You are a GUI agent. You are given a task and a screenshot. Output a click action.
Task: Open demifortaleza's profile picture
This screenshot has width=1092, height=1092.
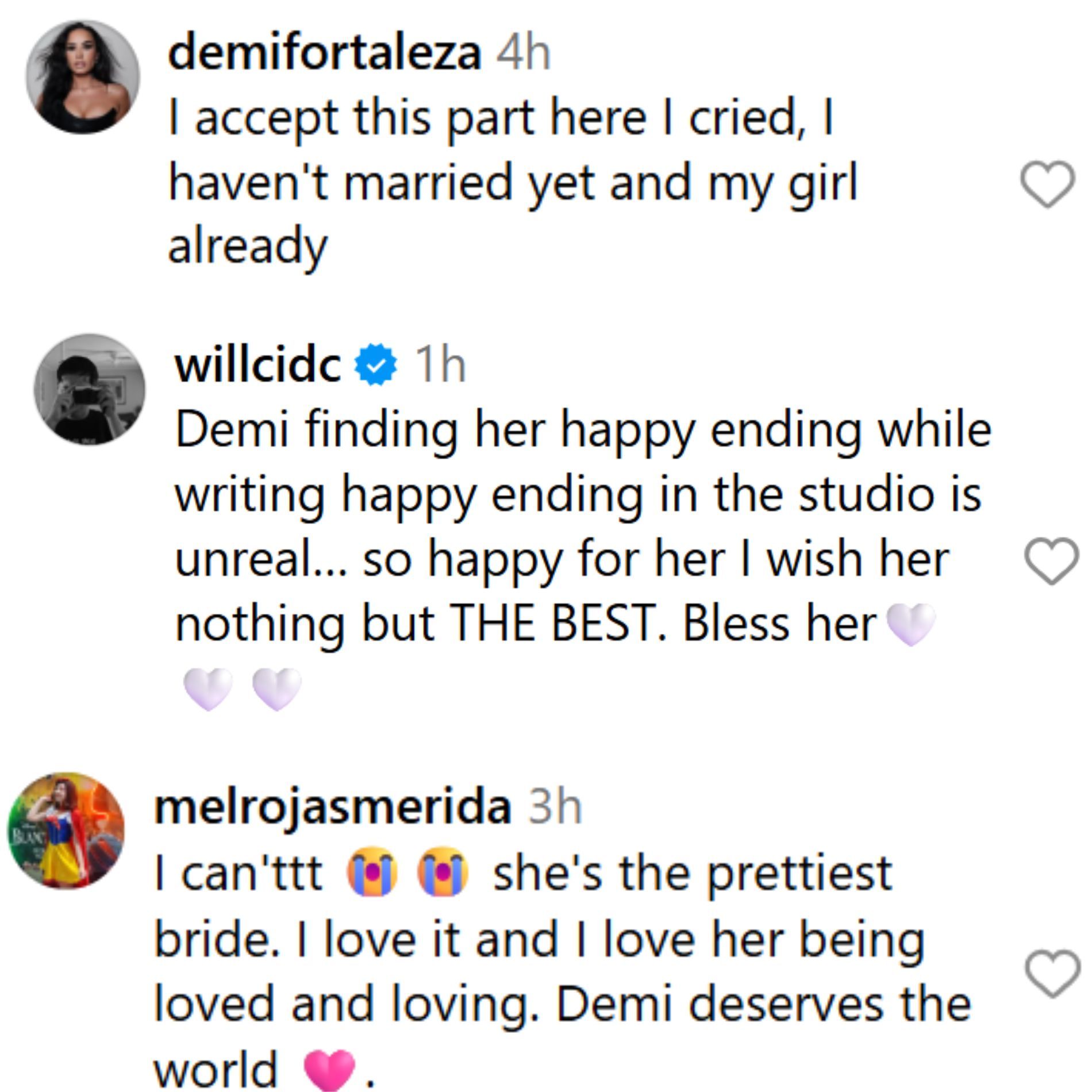[x=83, y=77]
